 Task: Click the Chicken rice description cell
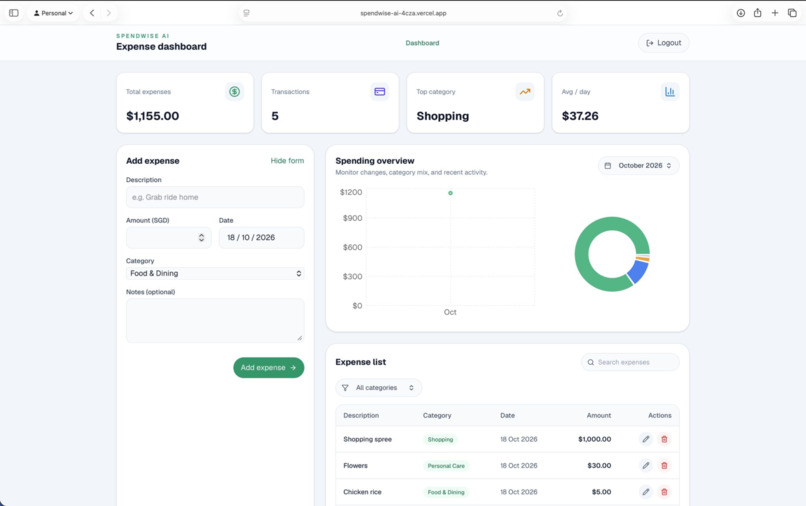pyautogui.click(x=362, y=492)
